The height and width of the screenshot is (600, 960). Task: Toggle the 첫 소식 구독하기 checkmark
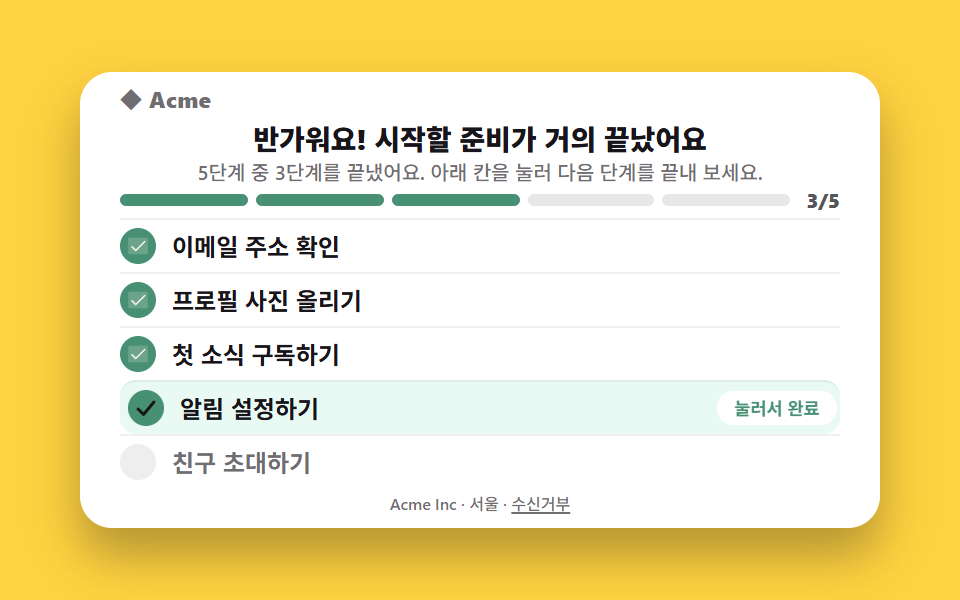pos(138,354)
